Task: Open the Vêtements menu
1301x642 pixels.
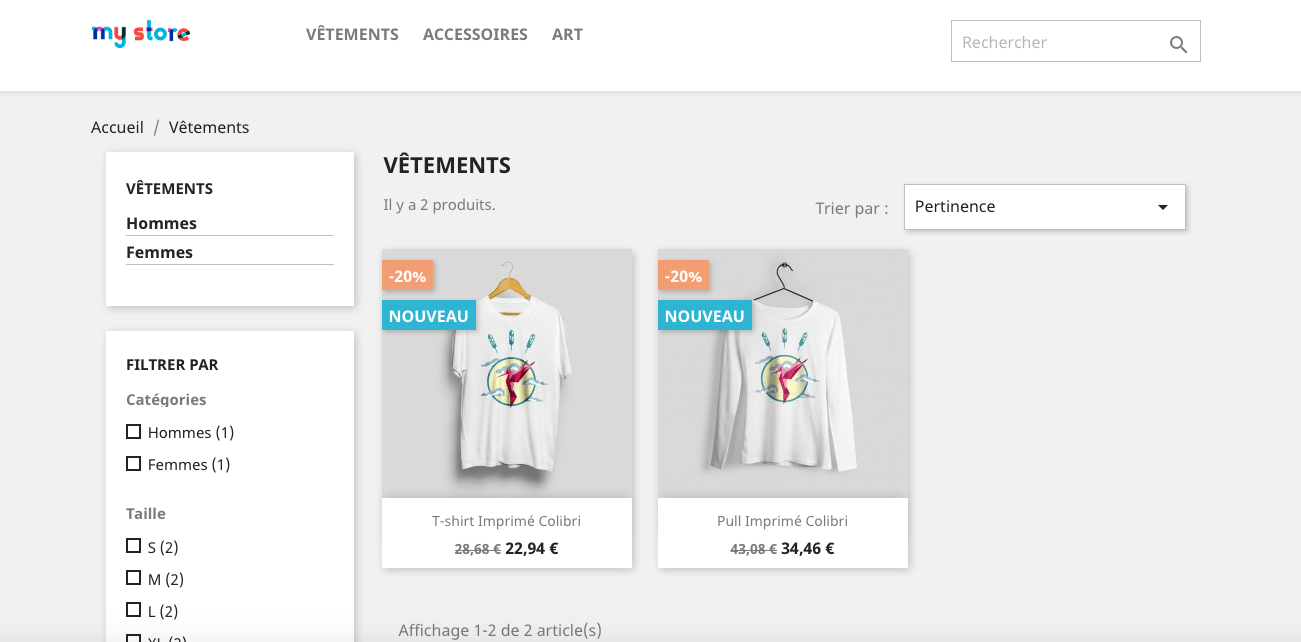Action: pos(352,34)
